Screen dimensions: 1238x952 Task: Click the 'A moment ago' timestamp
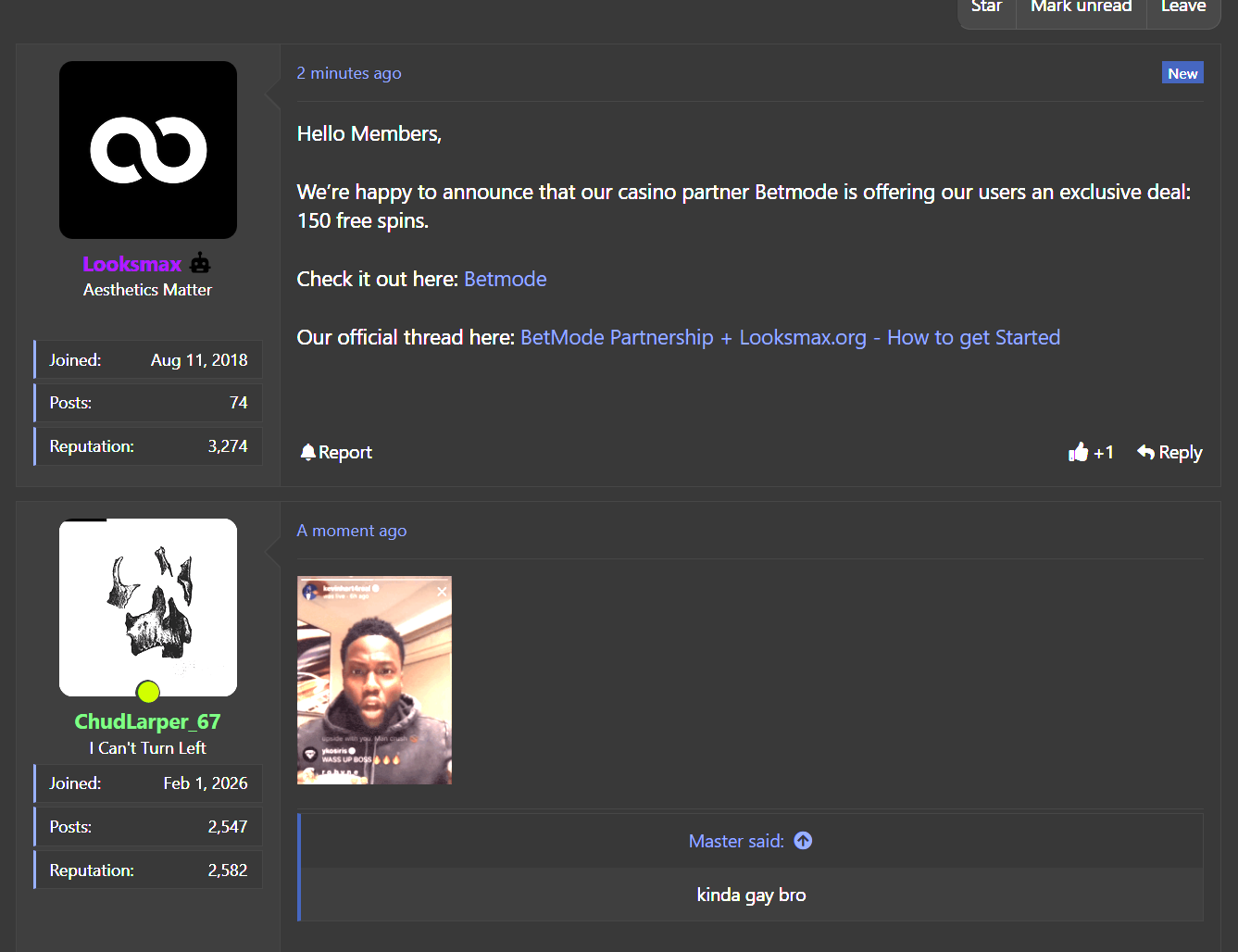[352, 531]
